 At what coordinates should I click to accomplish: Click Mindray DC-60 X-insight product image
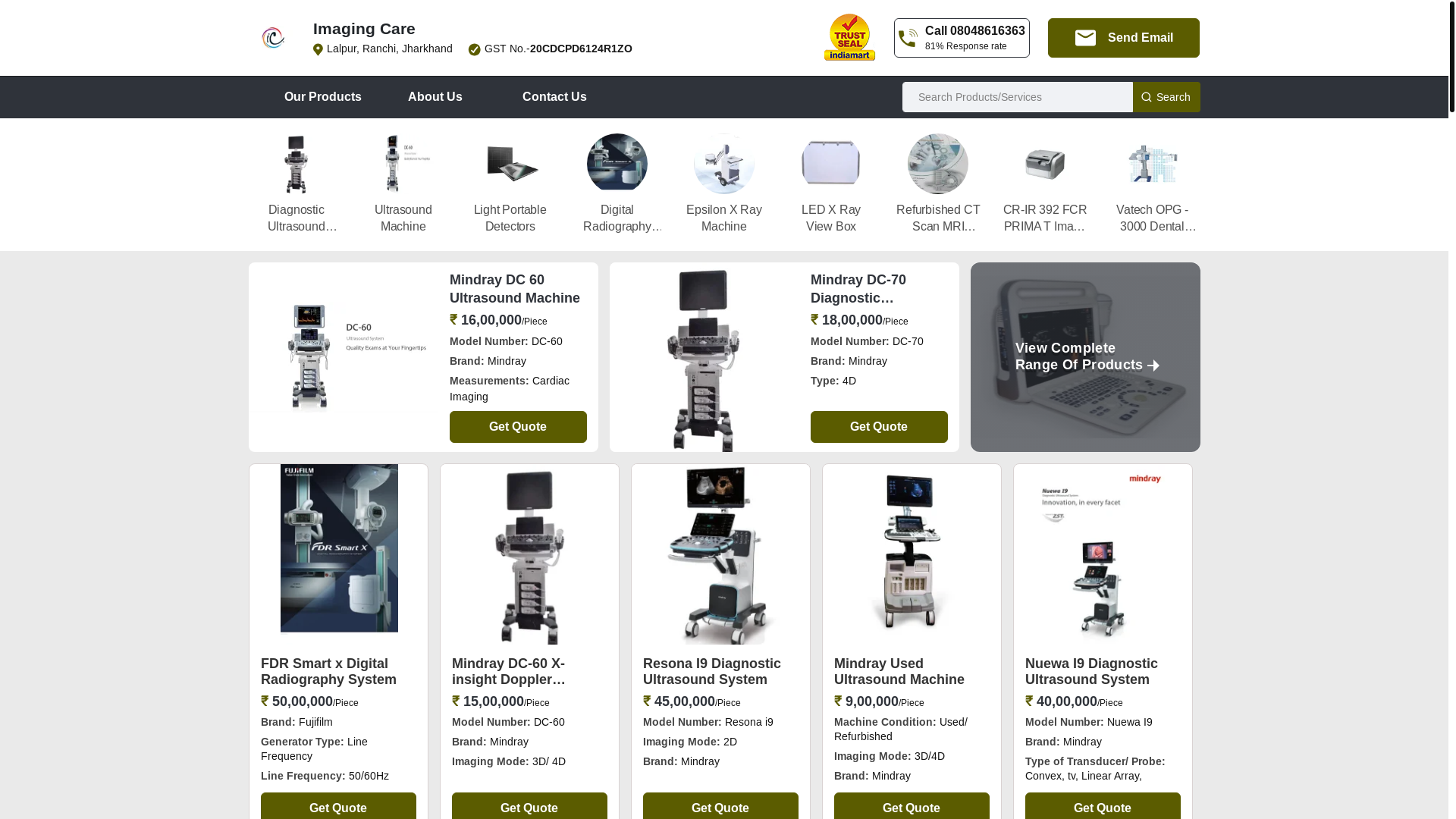[x=529, y=556]
